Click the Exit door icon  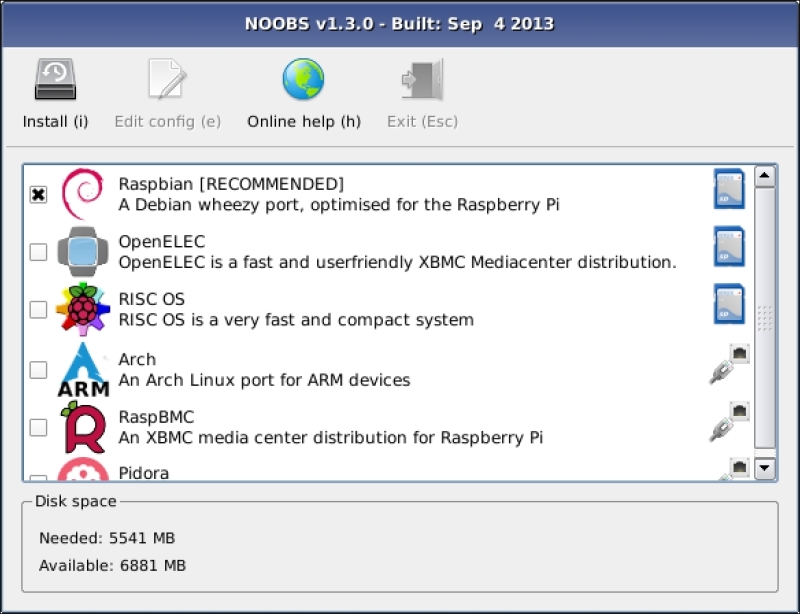422,79
